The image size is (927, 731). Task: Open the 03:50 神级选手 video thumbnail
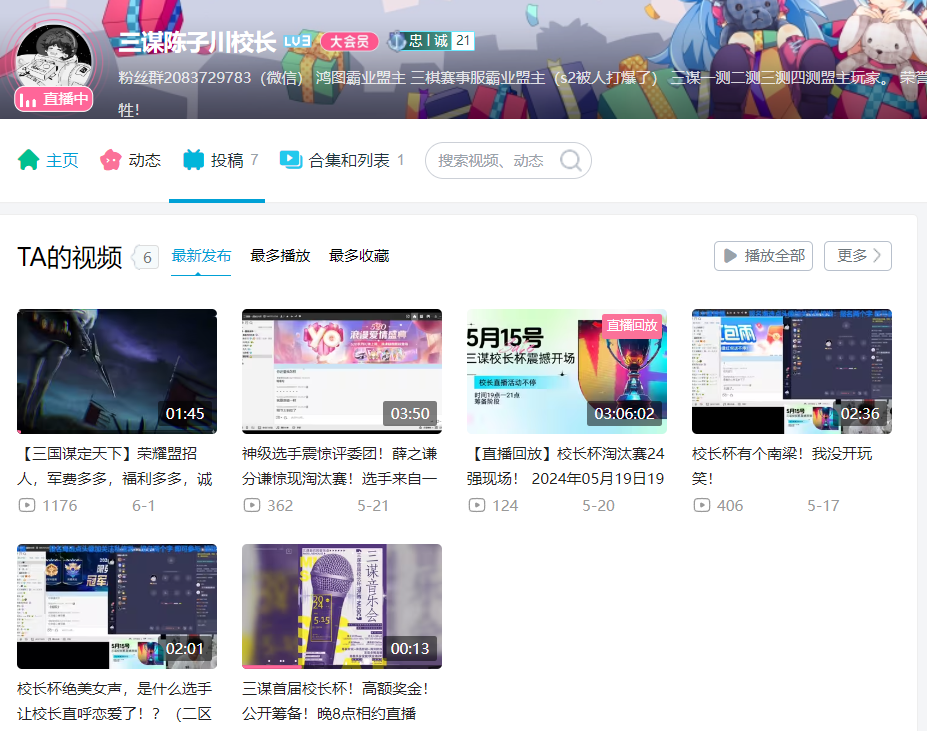click(342, 371)
